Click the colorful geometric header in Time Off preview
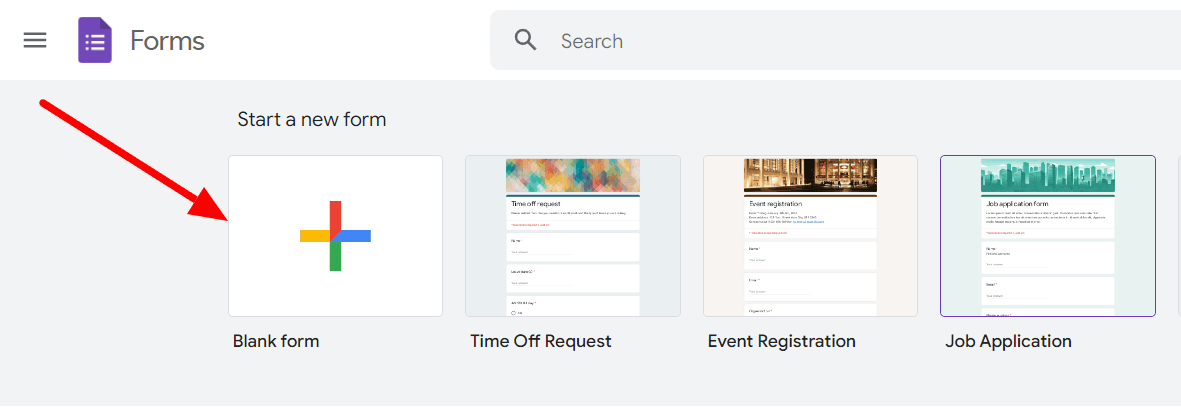The image size is (1181, 407). point(573,176)
